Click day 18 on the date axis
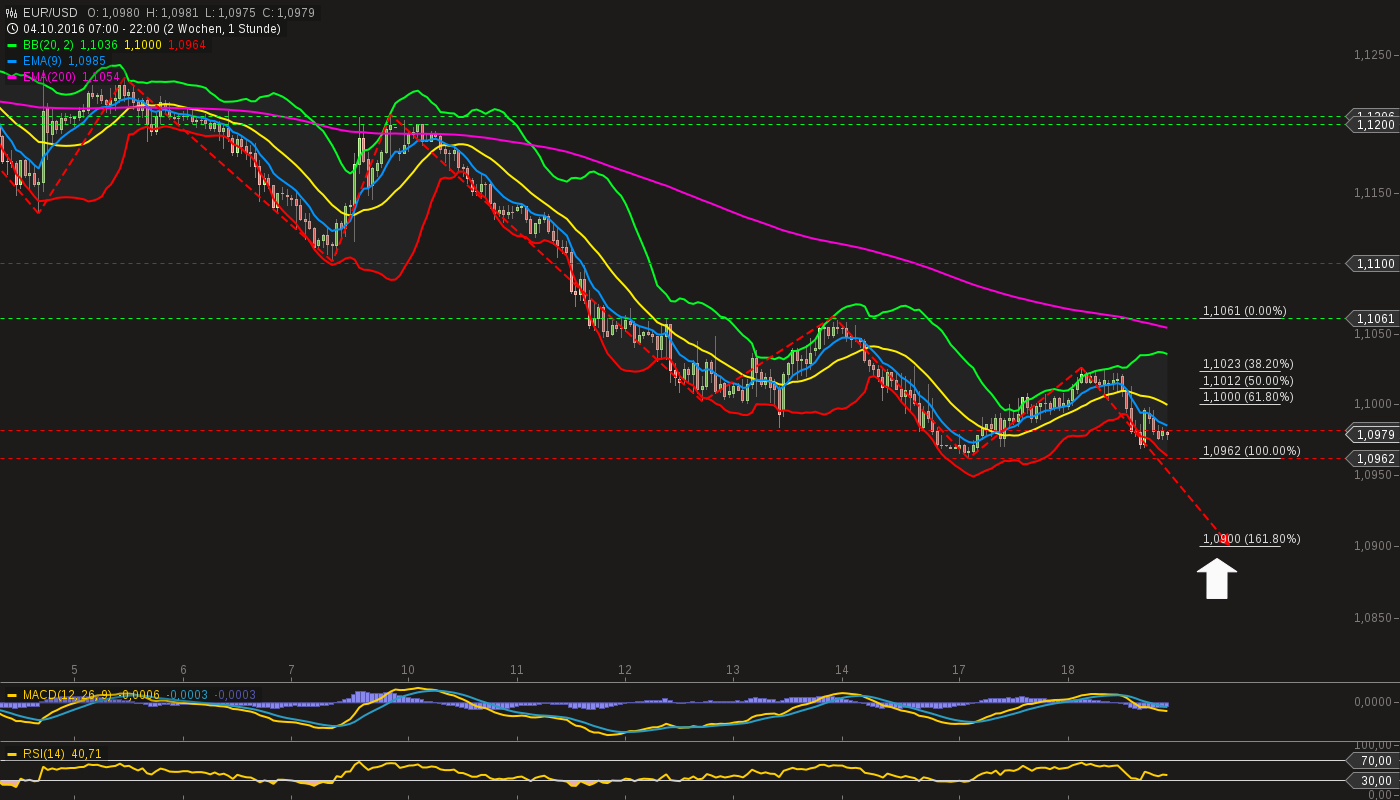The width and height of the screenshot is (1400, 800). tap(1068, 670)
